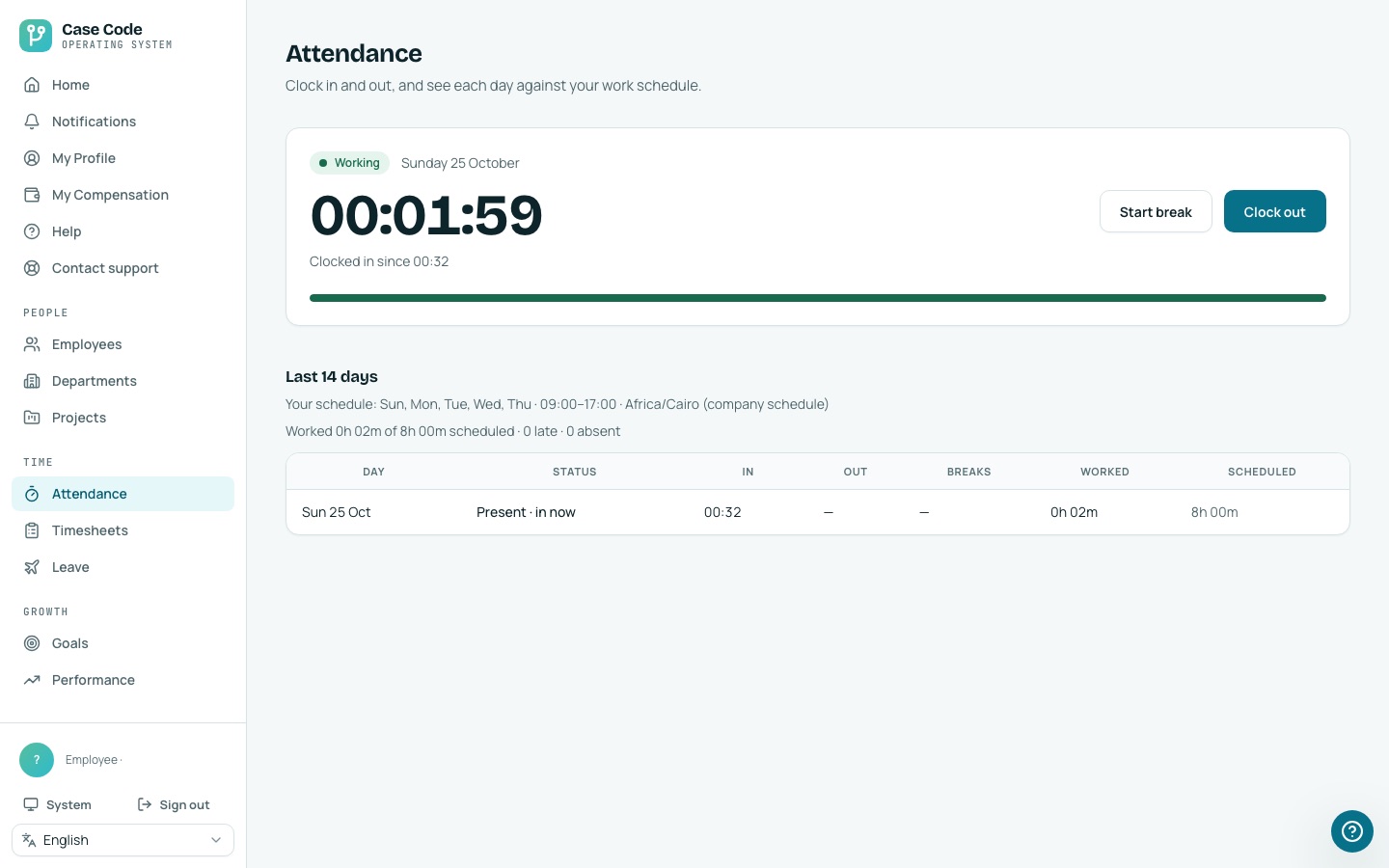This screenshot has height=868, width=1389.
Task: Click the 00:32 clock-in time cell
Action: (x=722, y=512)
